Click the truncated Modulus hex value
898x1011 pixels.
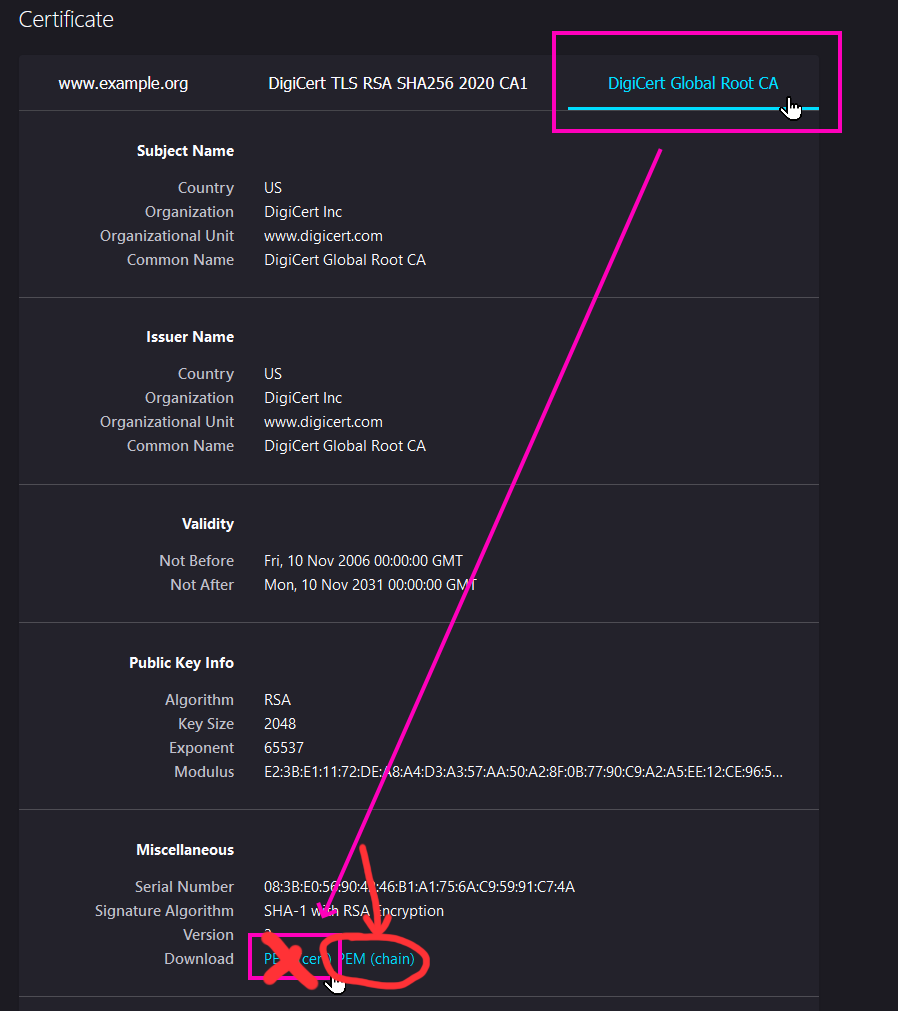point(523,772)
